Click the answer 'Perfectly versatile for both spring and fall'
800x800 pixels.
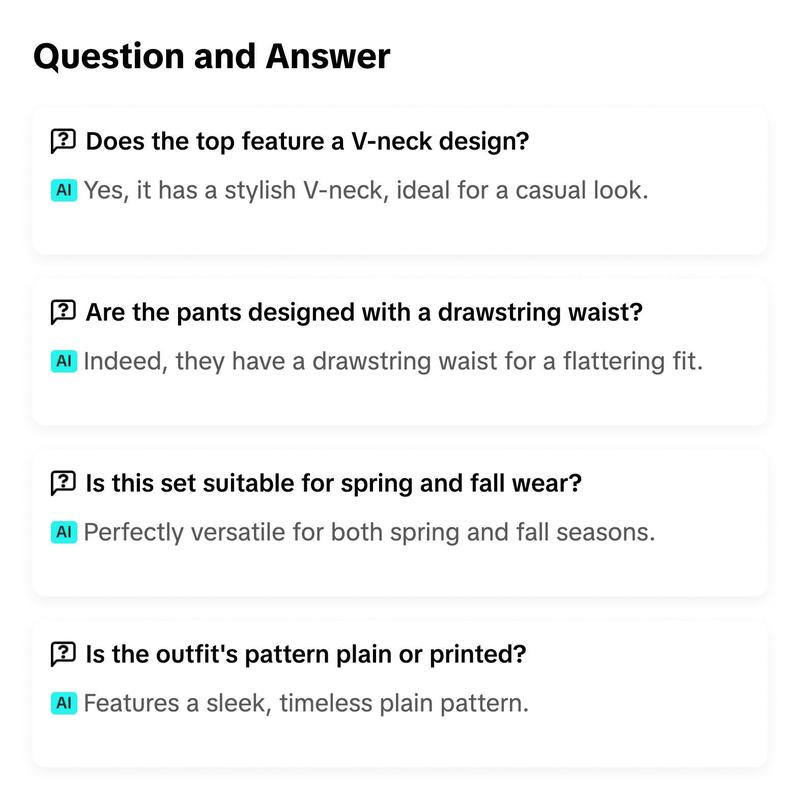[369, 532]
